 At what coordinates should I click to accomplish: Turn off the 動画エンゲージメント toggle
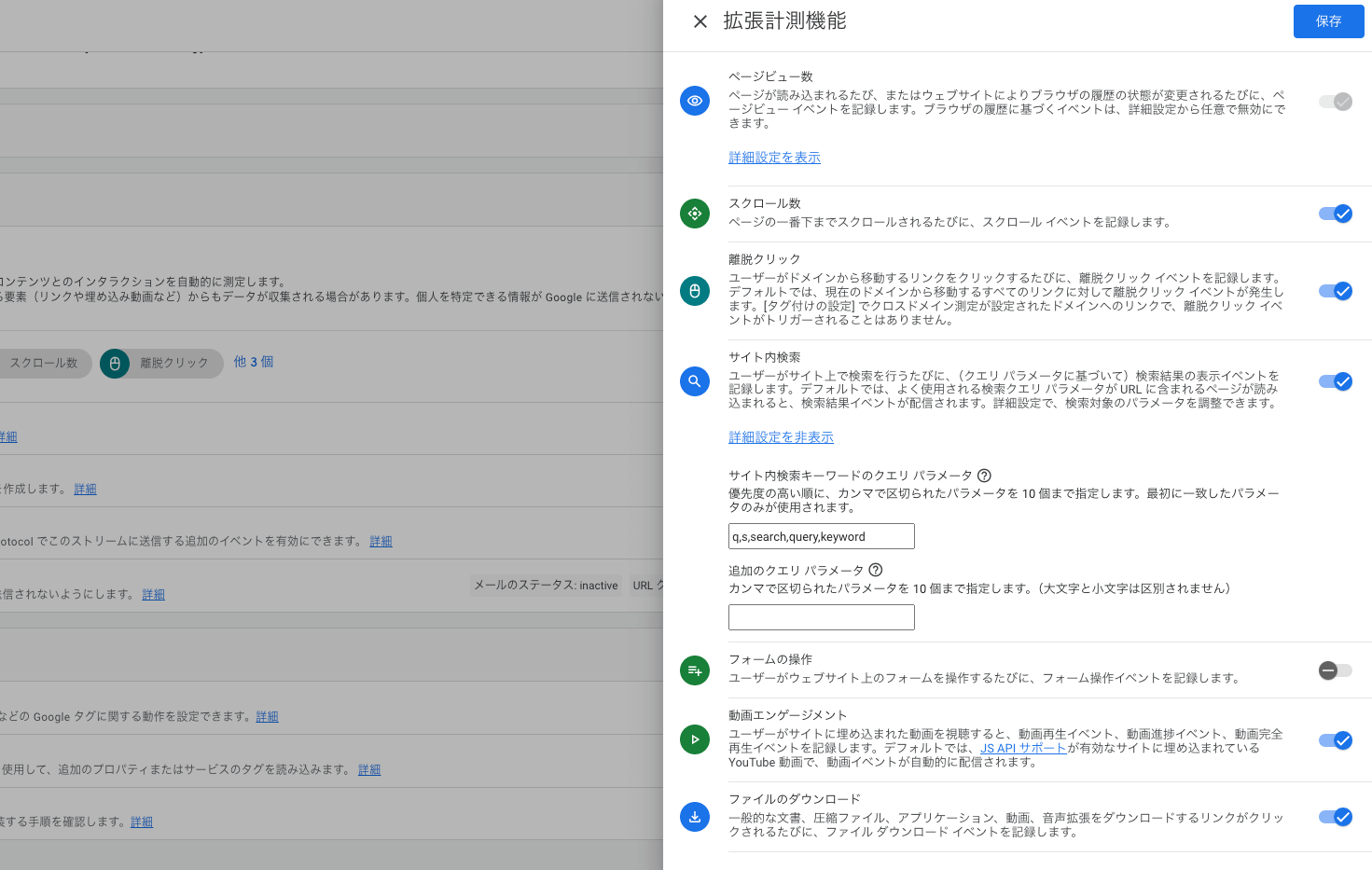coord(1336,740)
